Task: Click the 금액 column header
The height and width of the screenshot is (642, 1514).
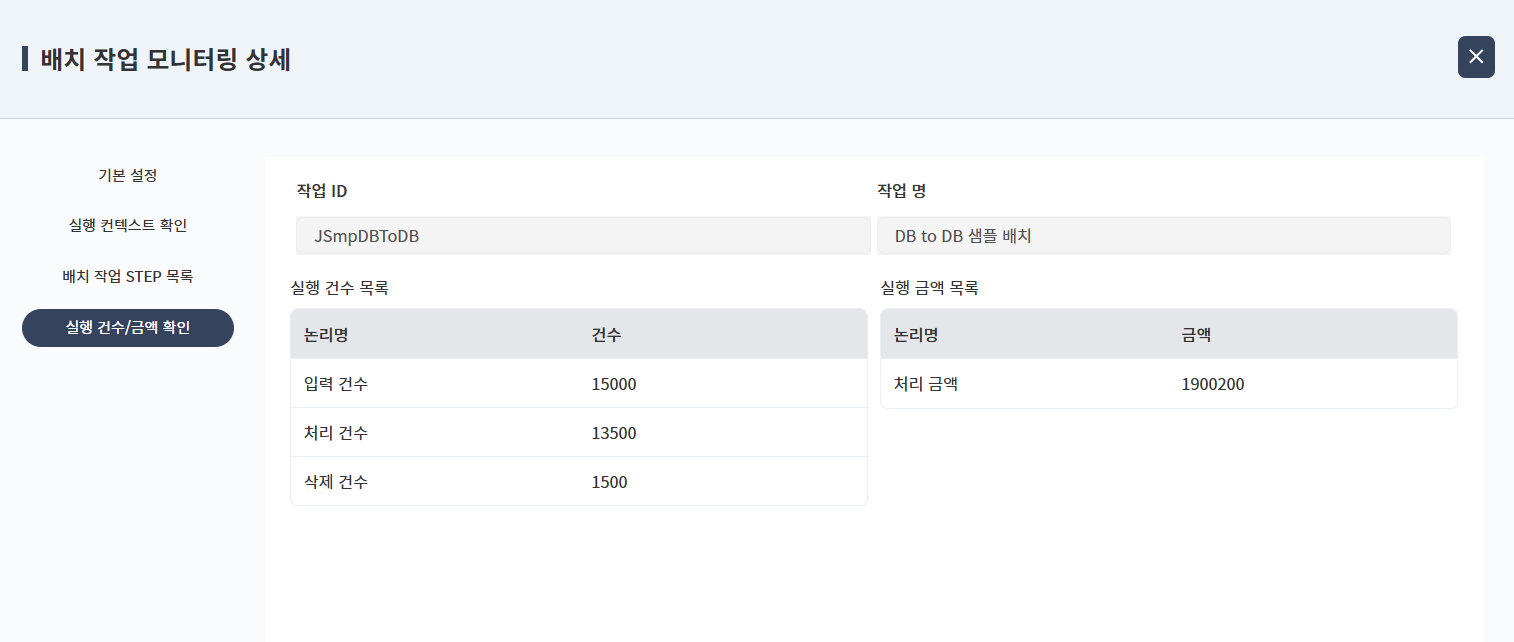Action: 1196,335
